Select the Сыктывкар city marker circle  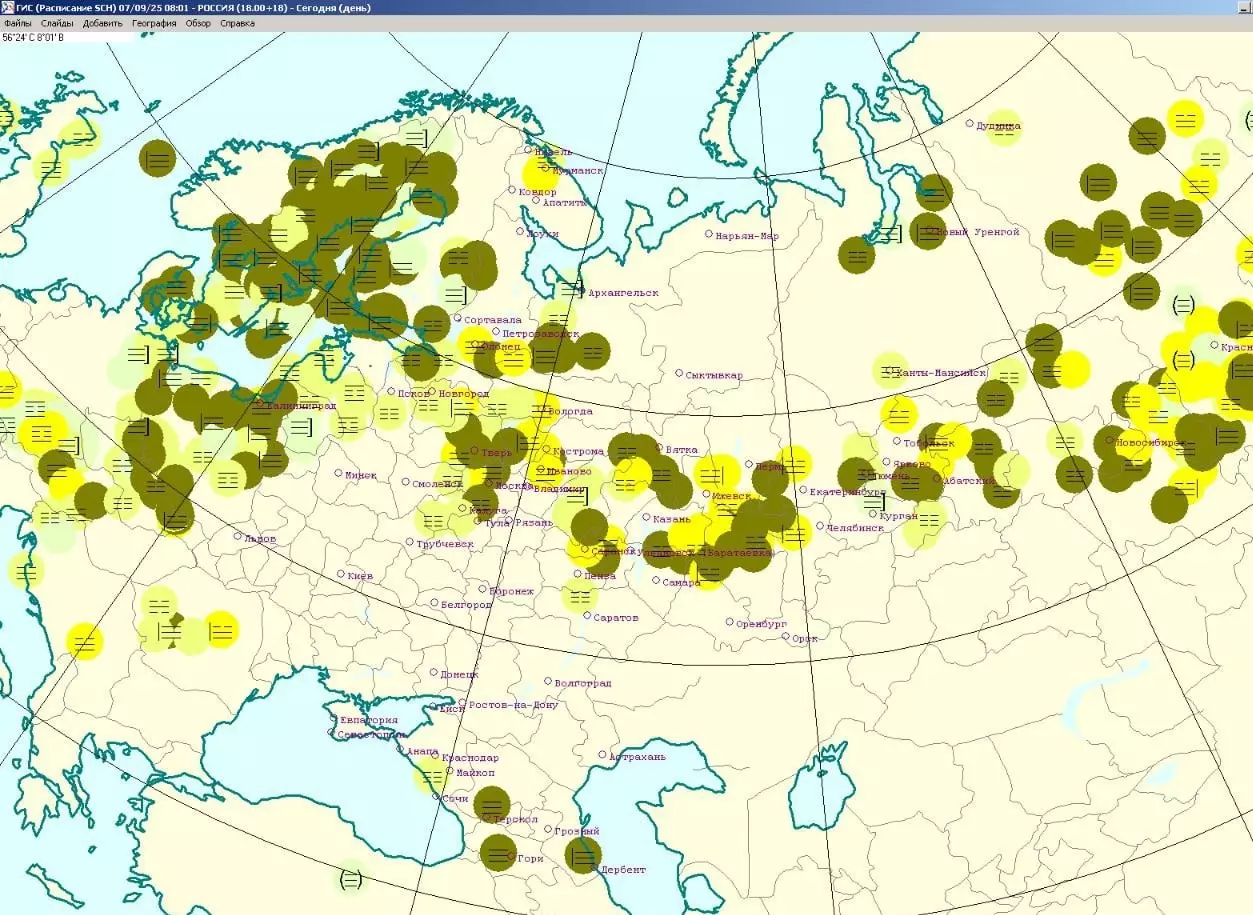[x=679, y=373]
